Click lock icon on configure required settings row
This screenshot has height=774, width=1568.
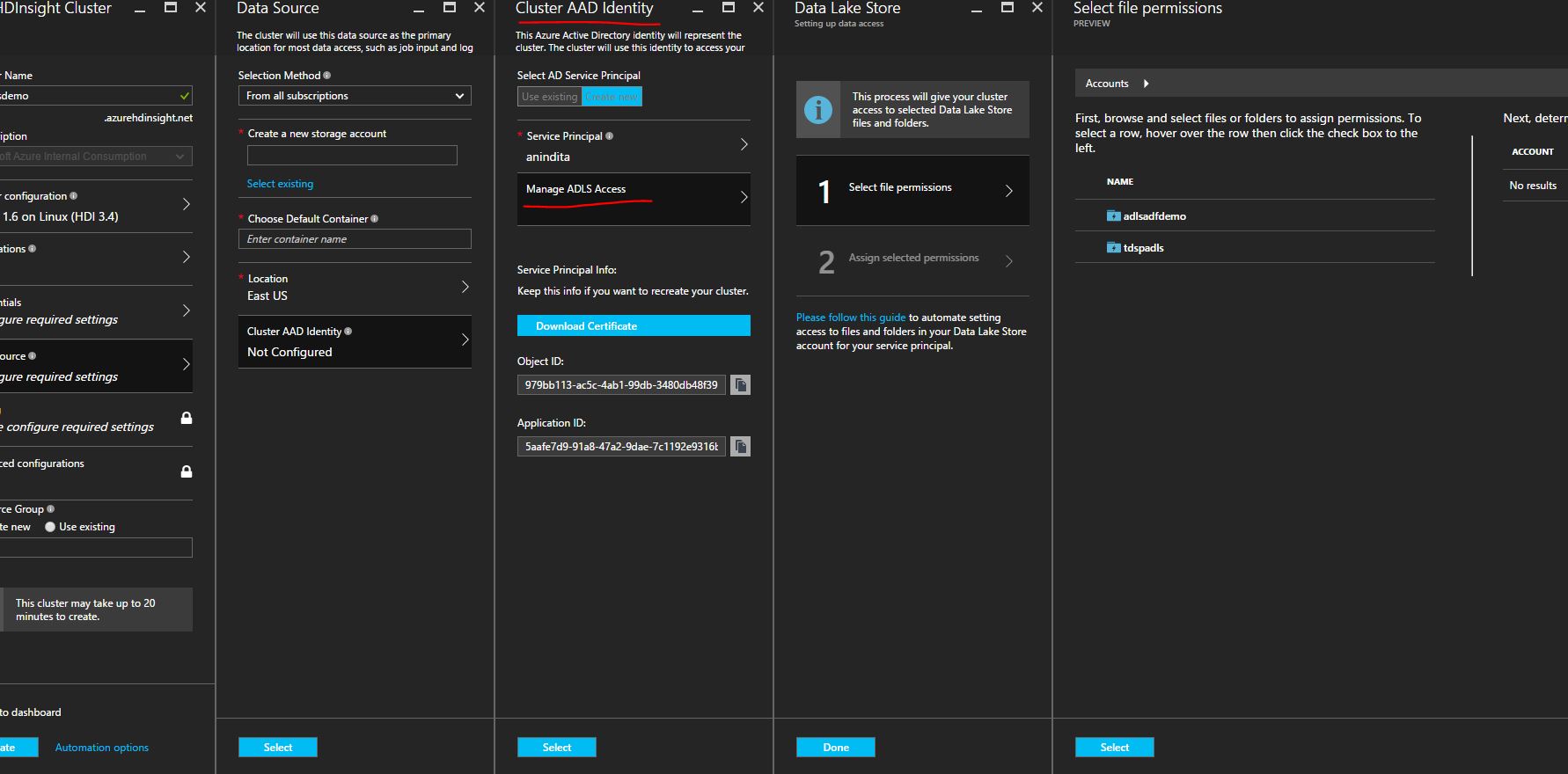pos(187,418)
